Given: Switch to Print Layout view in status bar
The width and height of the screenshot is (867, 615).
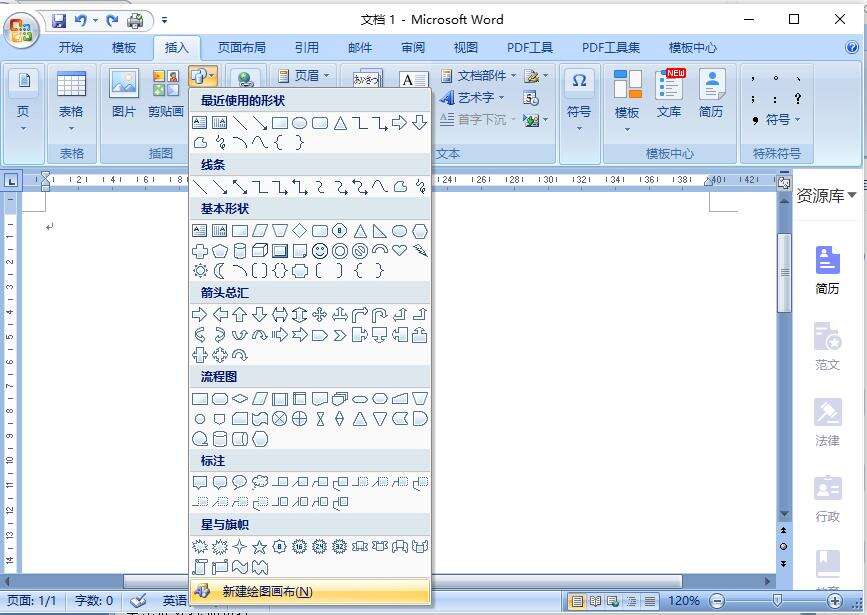Looking at the screenshot, I should click(577, 601).
